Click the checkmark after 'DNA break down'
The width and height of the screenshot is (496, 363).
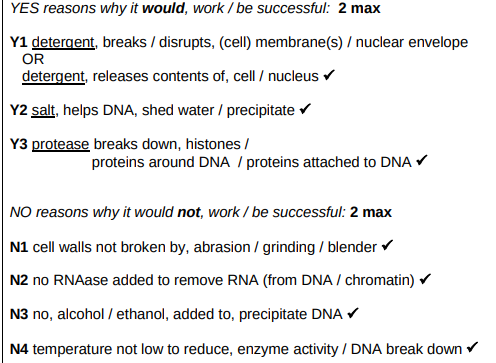(472, 348)
